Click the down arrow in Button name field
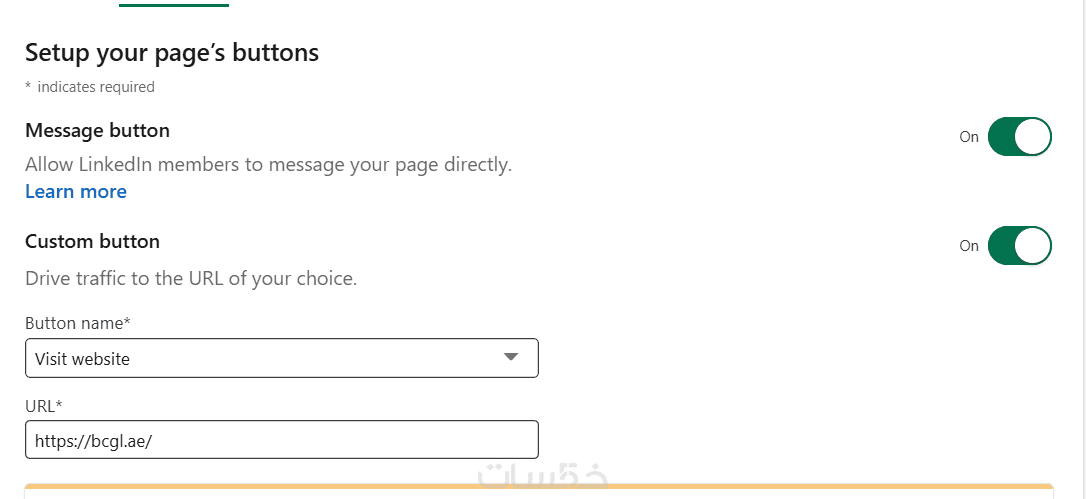1086x499 pixels. pos(510,357)
